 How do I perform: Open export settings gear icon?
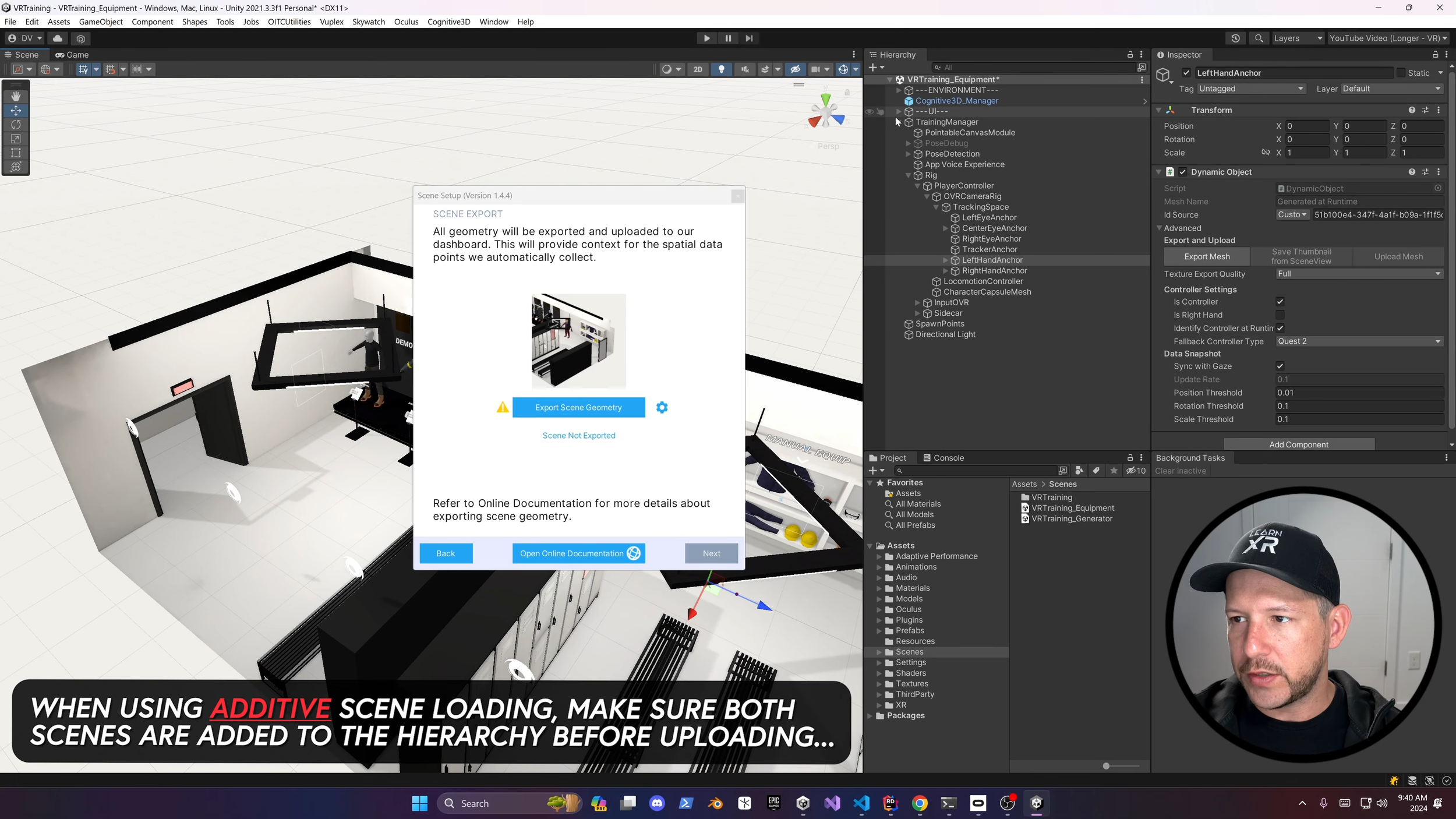[x=662, y=408]
